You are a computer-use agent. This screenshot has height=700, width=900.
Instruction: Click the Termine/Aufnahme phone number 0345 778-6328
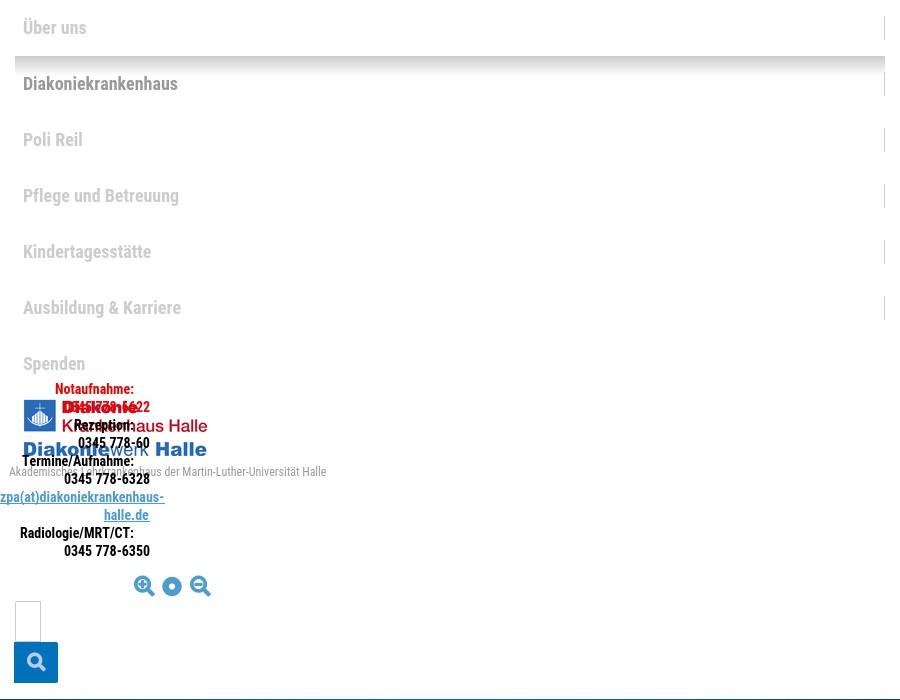coord(107,479)
